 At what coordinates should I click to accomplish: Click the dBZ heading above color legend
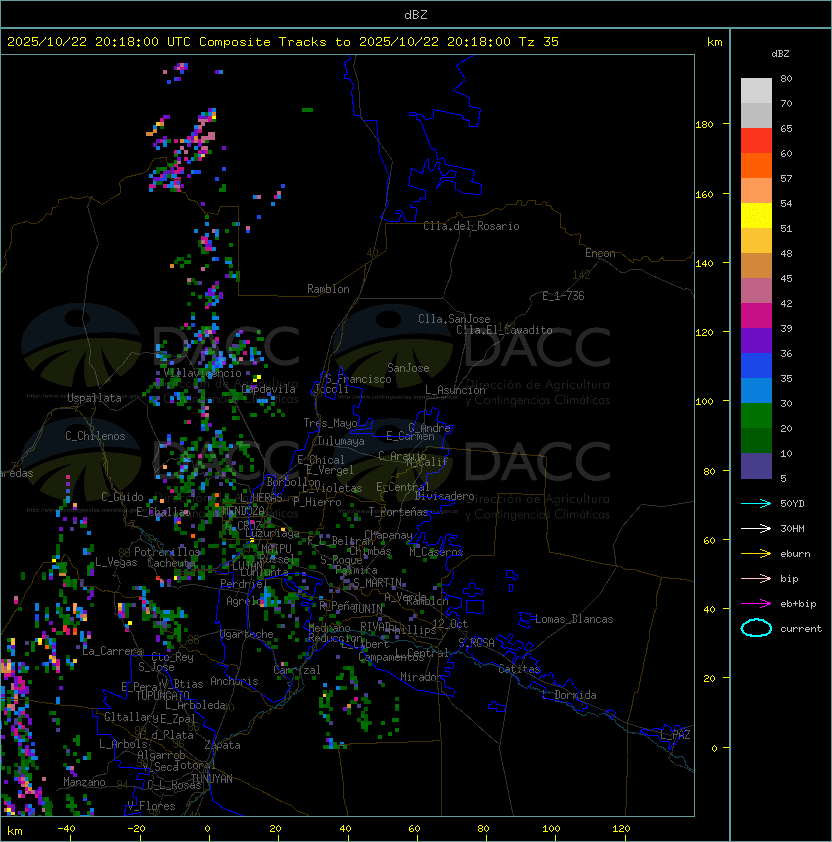point(780,54)
